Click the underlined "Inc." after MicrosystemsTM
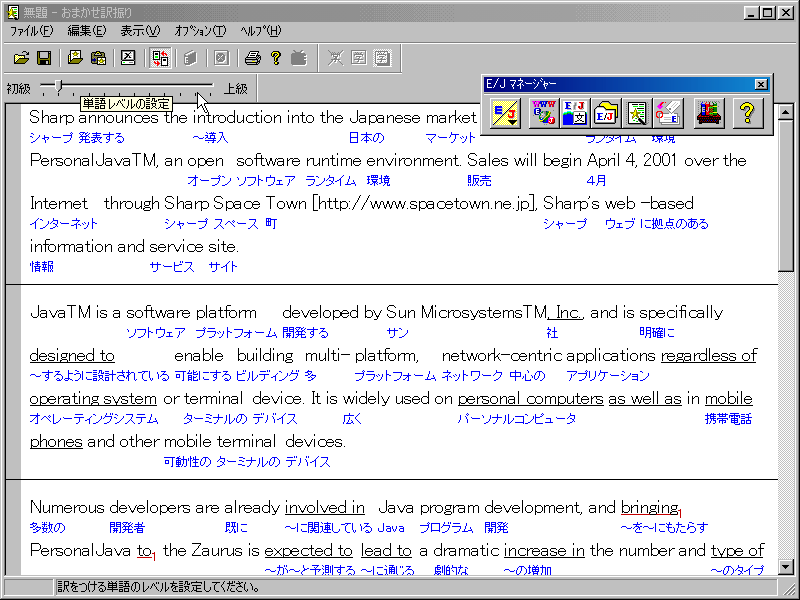The height and width of the screenshot is (600, 800). [567, 312]
